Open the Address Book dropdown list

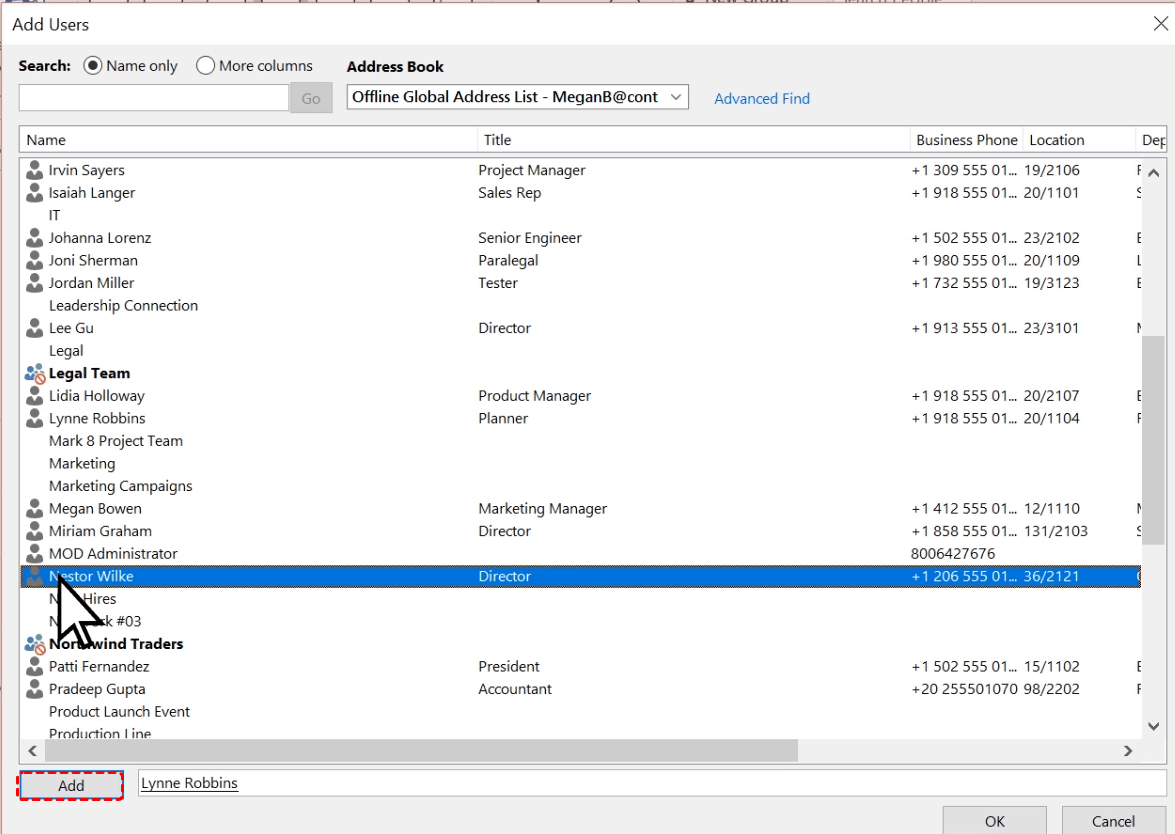click(676, 97)
